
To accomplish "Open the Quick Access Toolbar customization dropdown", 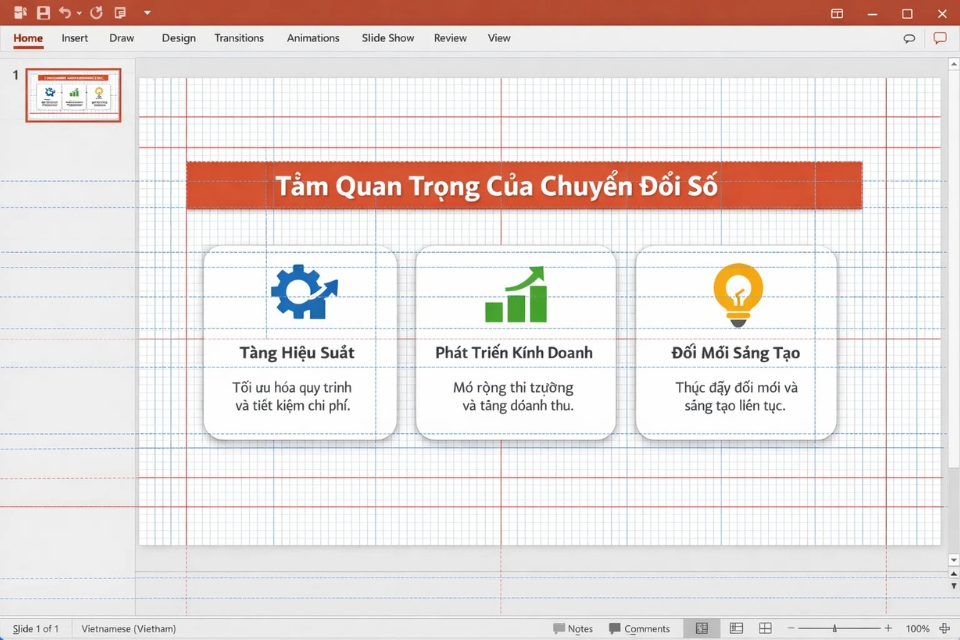I will [x=146, y=13].
